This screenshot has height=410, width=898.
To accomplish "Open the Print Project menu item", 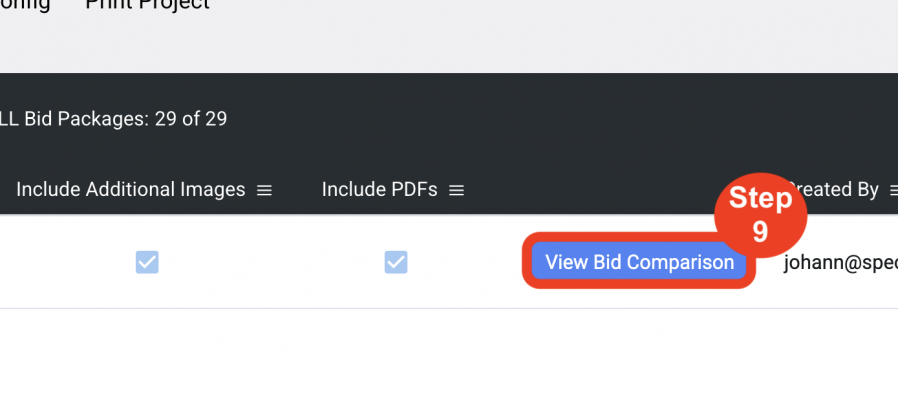I will tap(147, 5).
